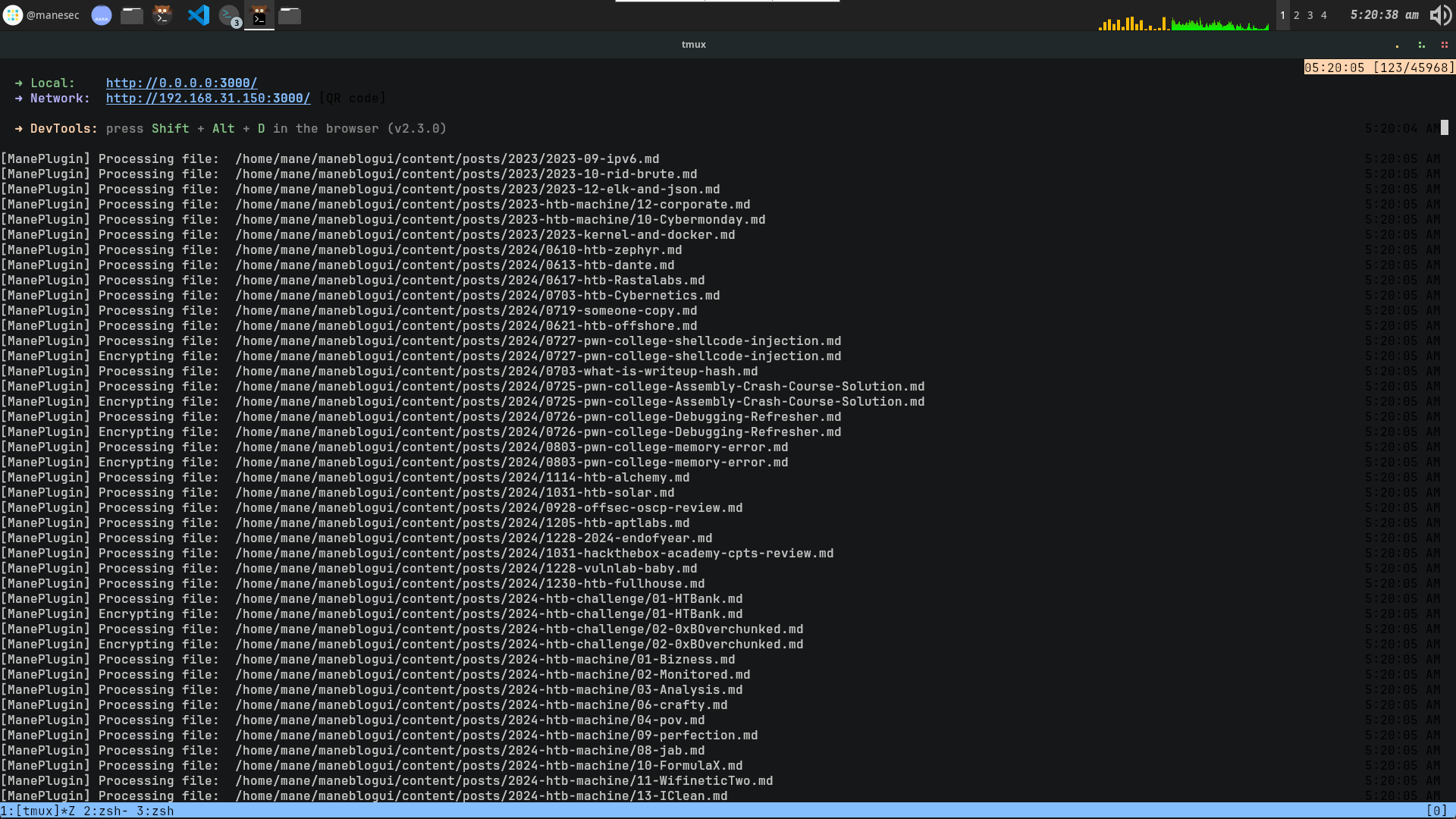Image resolution: width=1456 pixels, height=819 pixels.
Task: Open the Local http://0.0.0.0:3000/ link
Action: click(181, 83)
